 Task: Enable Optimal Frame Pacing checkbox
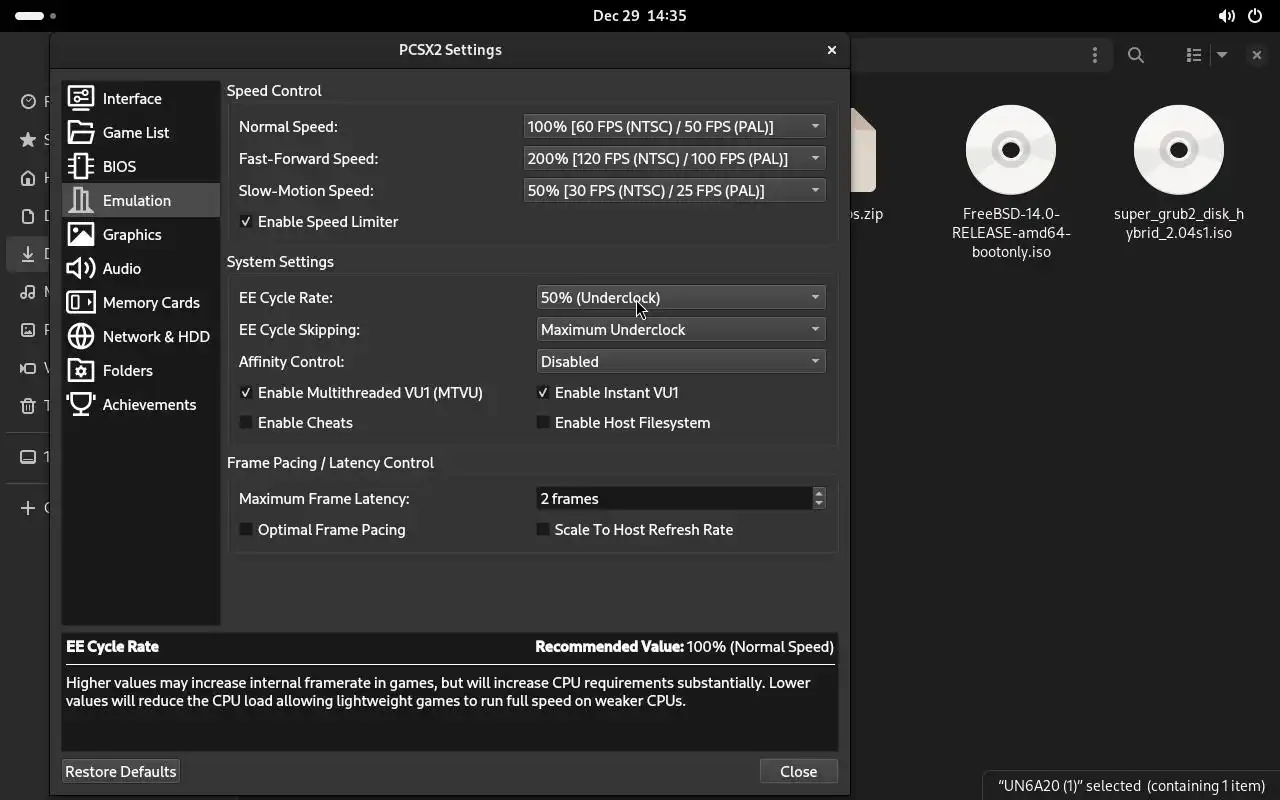pyautogui.click(x=246, y=530)
